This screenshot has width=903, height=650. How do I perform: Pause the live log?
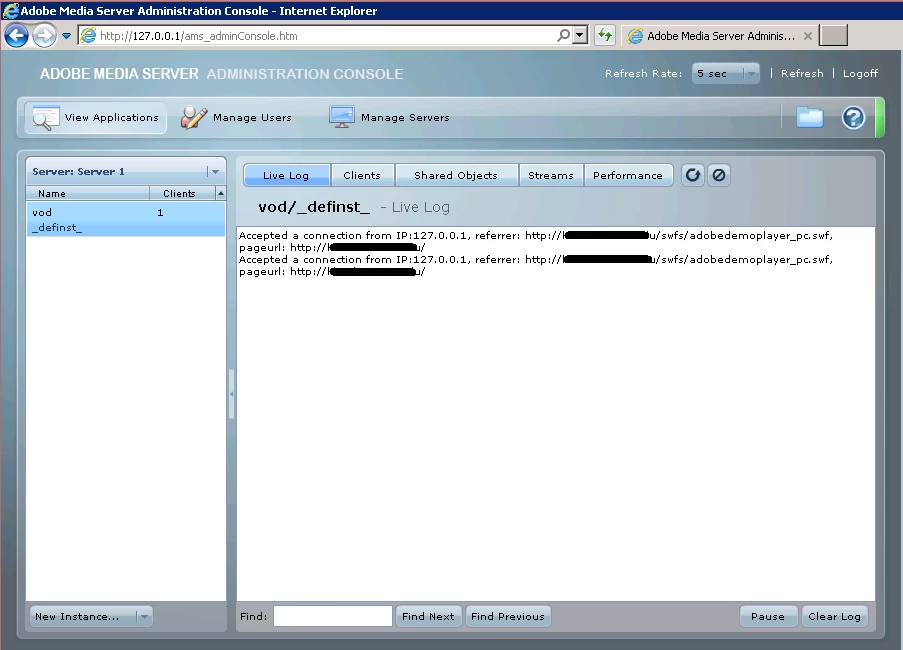point(768,616)
